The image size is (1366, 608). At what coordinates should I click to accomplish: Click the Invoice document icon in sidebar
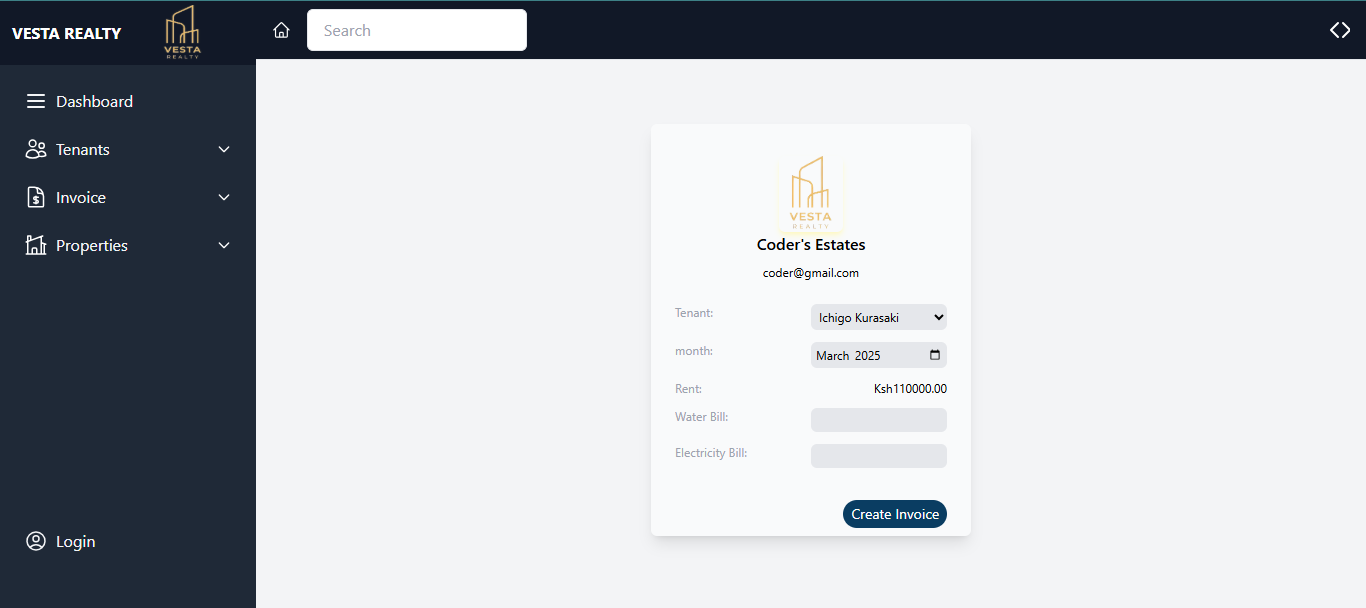[x=36, y=198]
